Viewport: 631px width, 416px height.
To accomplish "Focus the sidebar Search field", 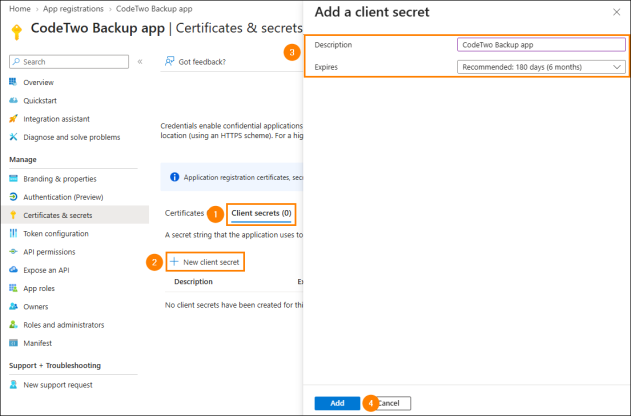I will [69, 62].
